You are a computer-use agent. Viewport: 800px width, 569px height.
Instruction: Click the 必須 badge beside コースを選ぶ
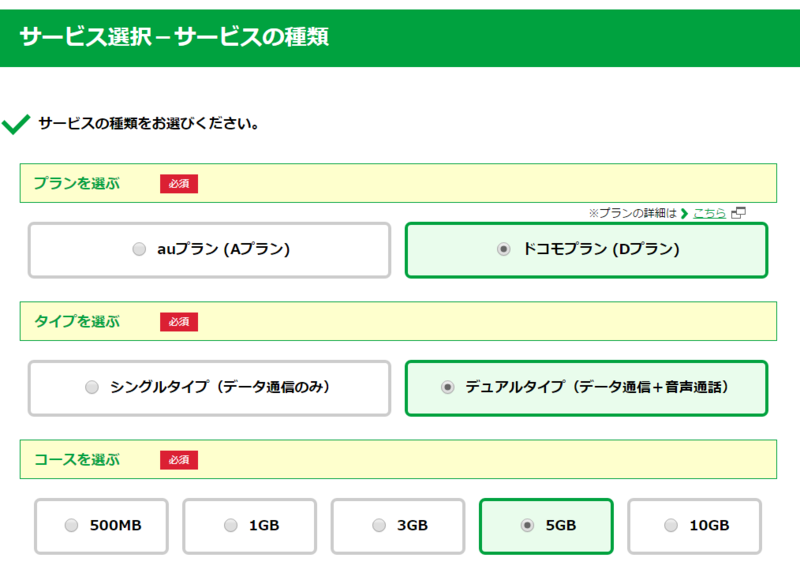tap(179, 460)
